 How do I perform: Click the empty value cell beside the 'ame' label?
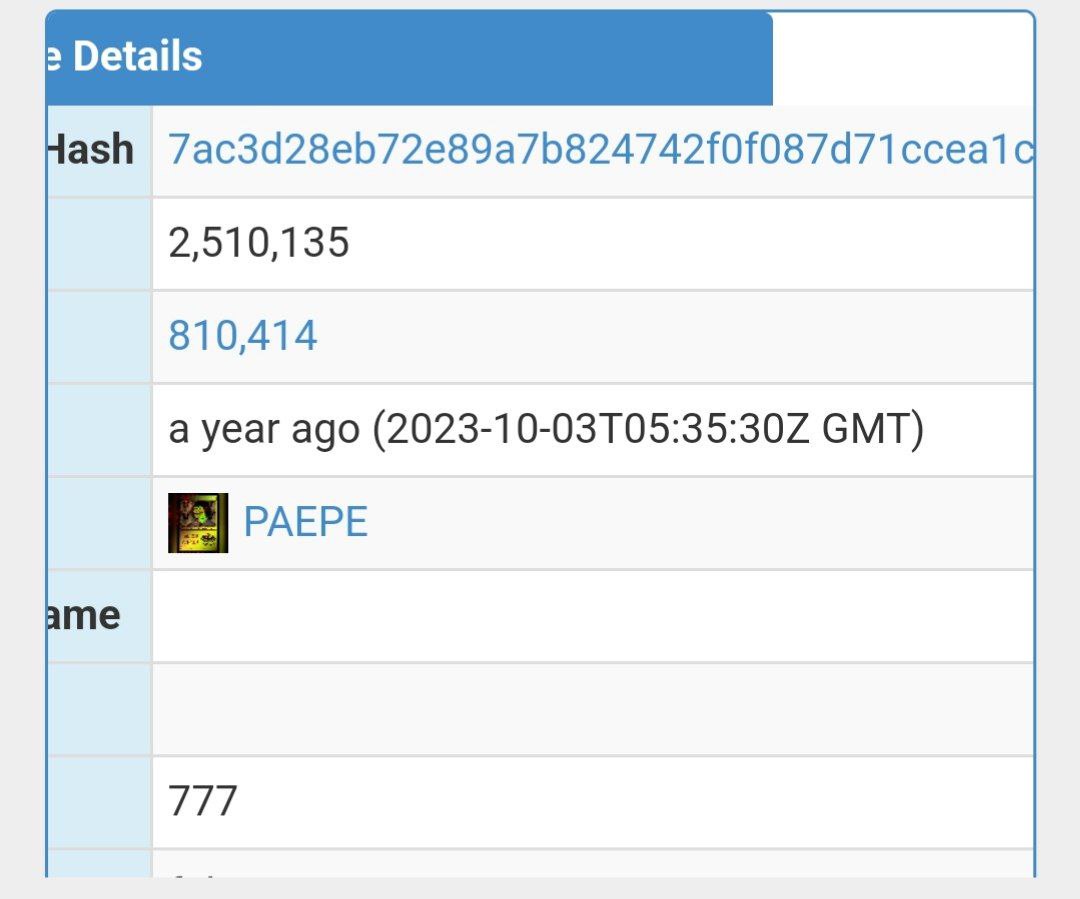pos(593,616)
